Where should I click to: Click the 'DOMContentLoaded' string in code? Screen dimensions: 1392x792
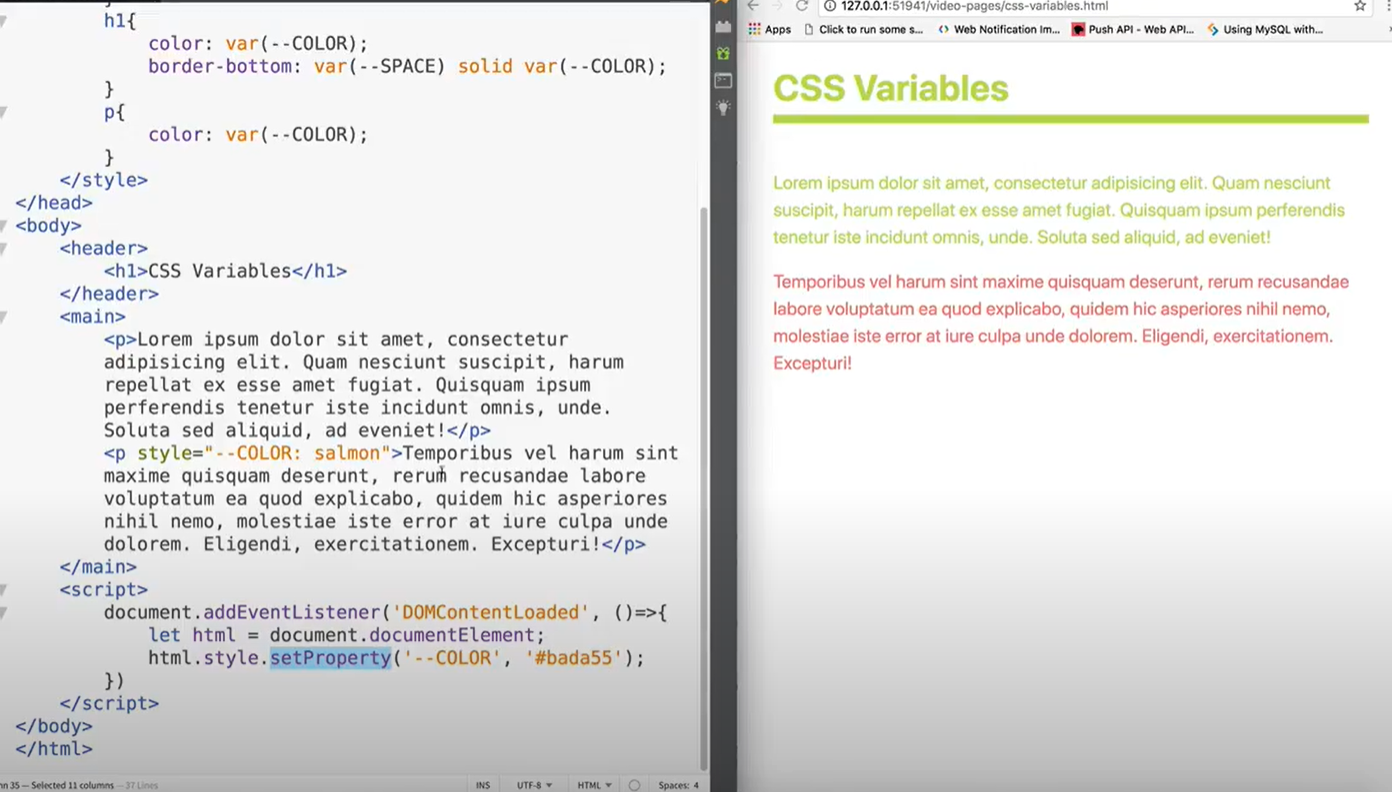[x=491, y=613]
